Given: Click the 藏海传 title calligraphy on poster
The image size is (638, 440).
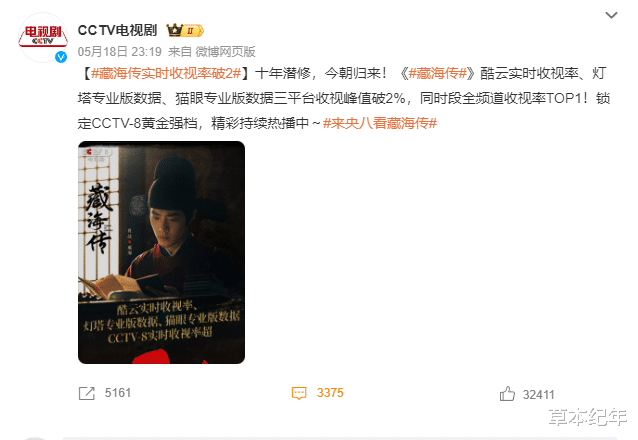Looking at the screenshot, I should click(98, 218).
